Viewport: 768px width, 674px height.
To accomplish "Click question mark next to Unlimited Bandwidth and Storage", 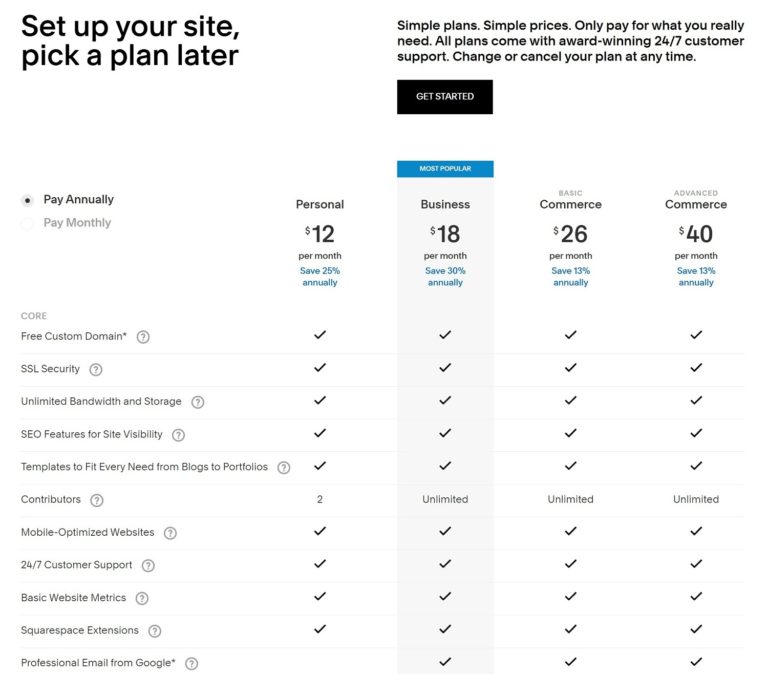I will pos(198,402).
